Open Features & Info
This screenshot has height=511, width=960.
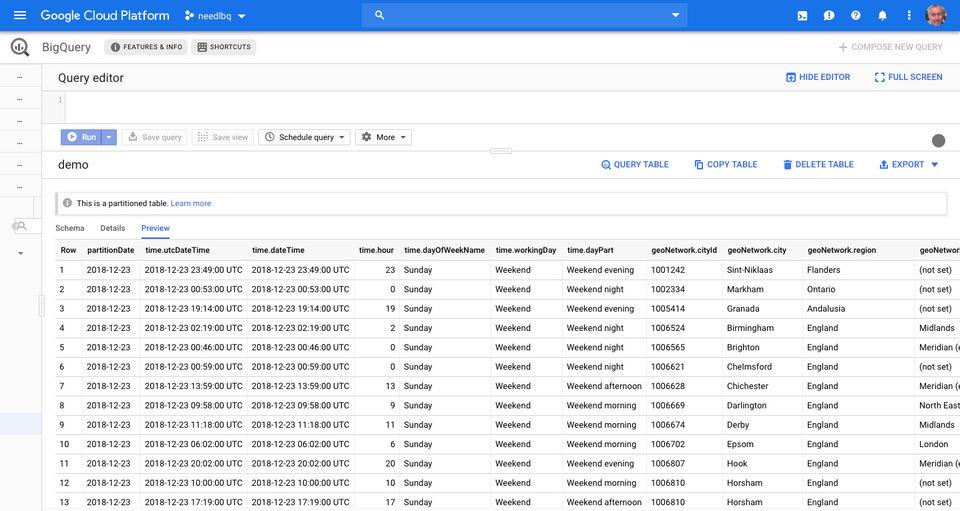[146, 47]
